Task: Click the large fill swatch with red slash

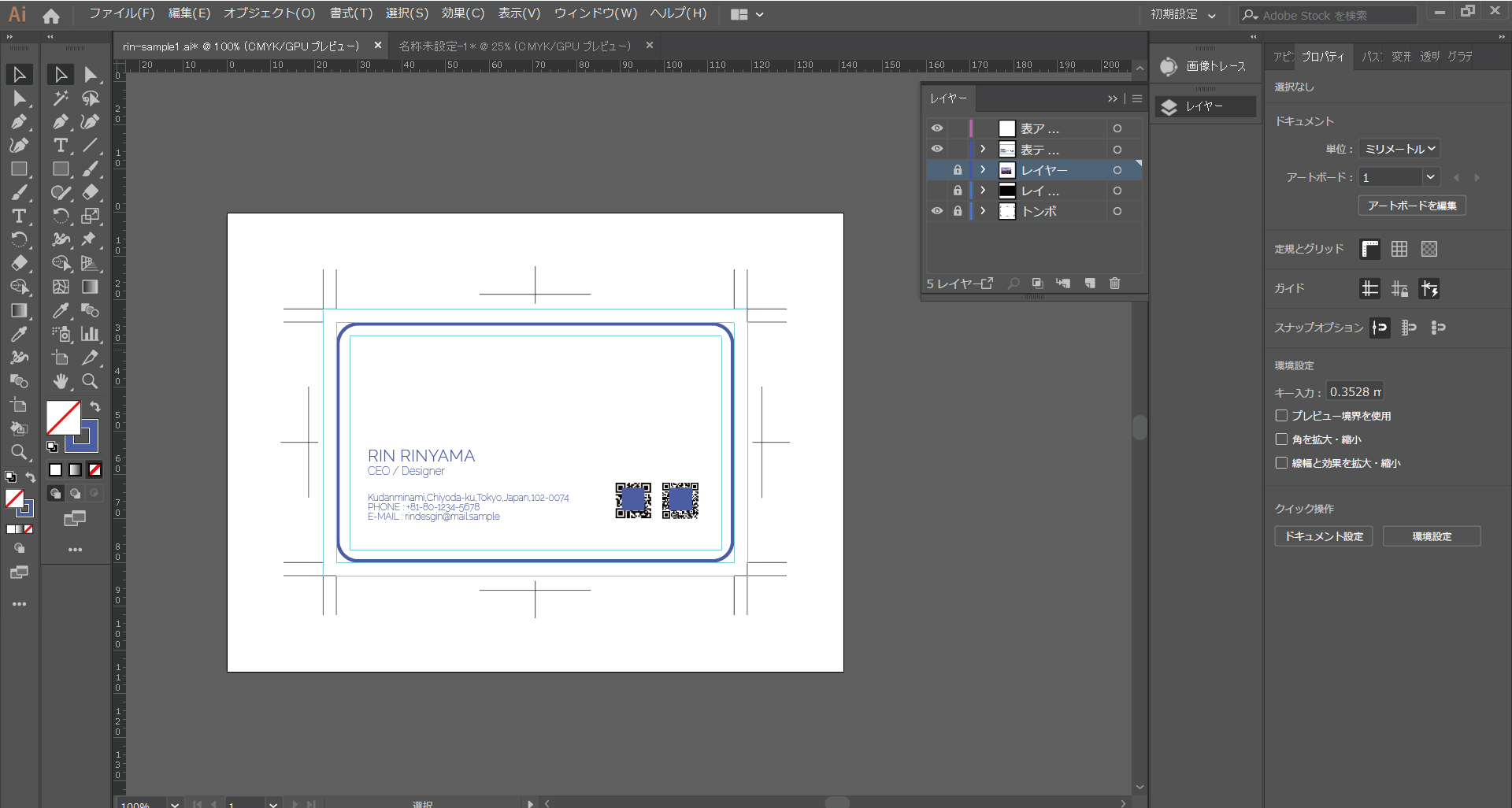Action: pos(63,417)
